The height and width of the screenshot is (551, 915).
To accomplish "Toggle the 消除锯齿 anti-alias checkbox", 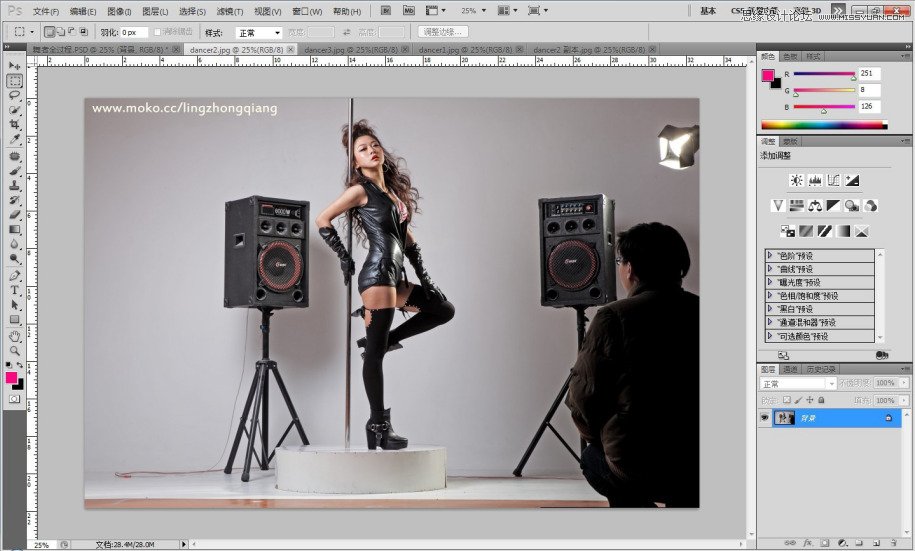I will pos(157,32).
